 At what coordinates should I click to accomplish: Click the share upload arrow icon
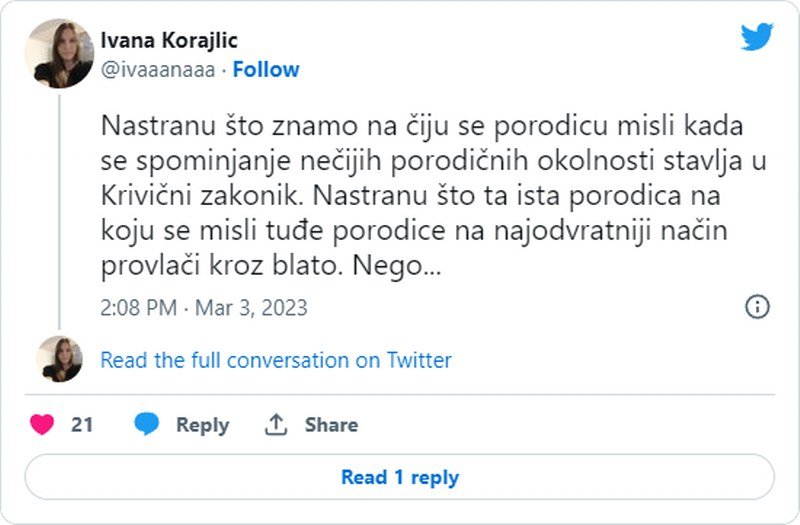tap(276, 424)
